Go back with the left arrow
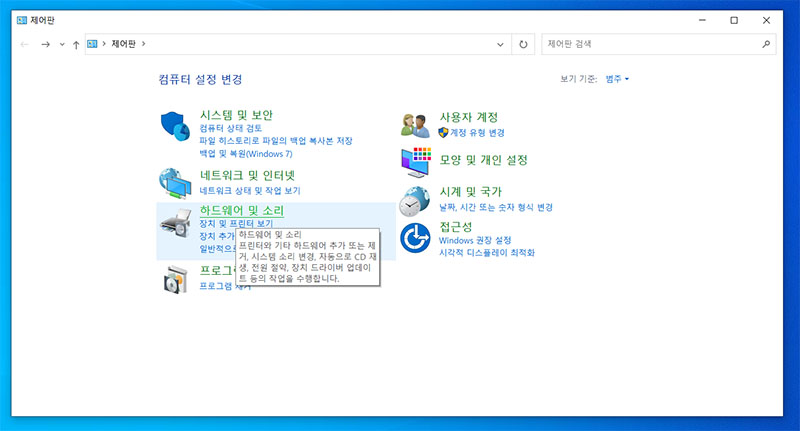Image resolution: width=800 pixels, height=431 pixels. [x=24, y=45]
